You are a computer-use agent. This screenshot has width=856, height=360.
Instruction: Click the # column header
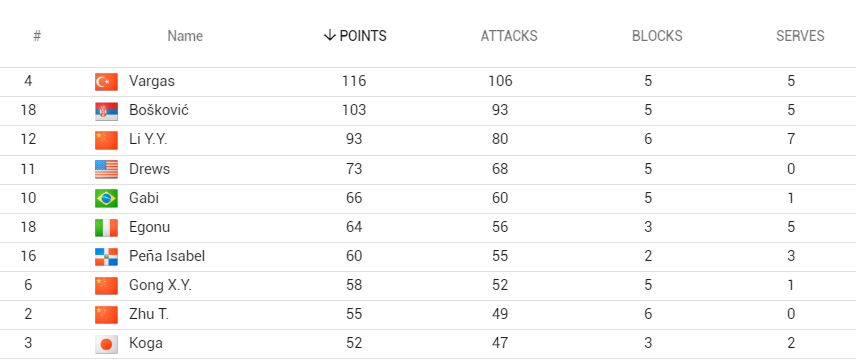tap(37, 36)
